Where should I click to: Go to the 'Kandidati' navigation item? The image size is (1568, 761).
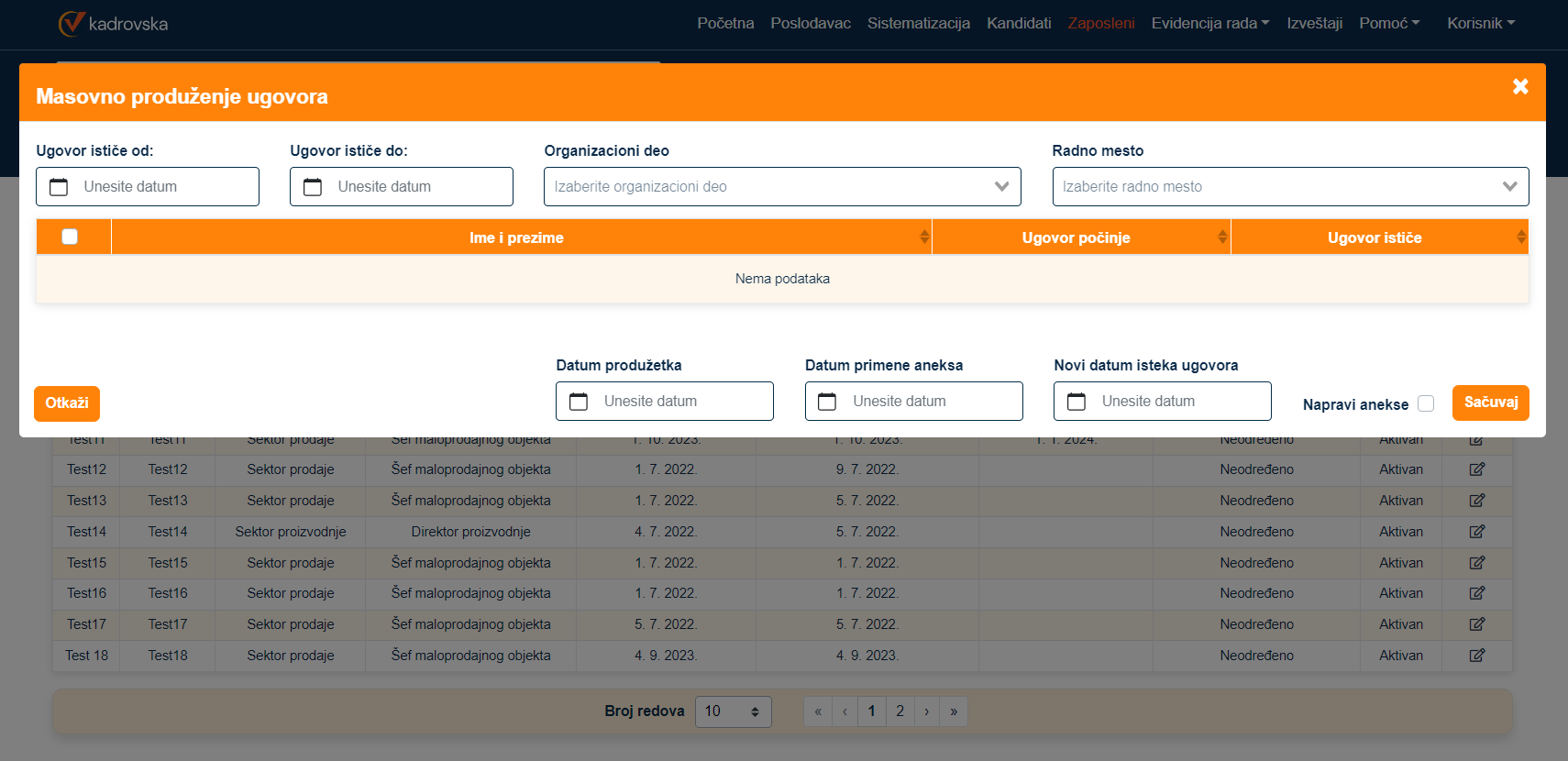click(x=1019, y=23)
